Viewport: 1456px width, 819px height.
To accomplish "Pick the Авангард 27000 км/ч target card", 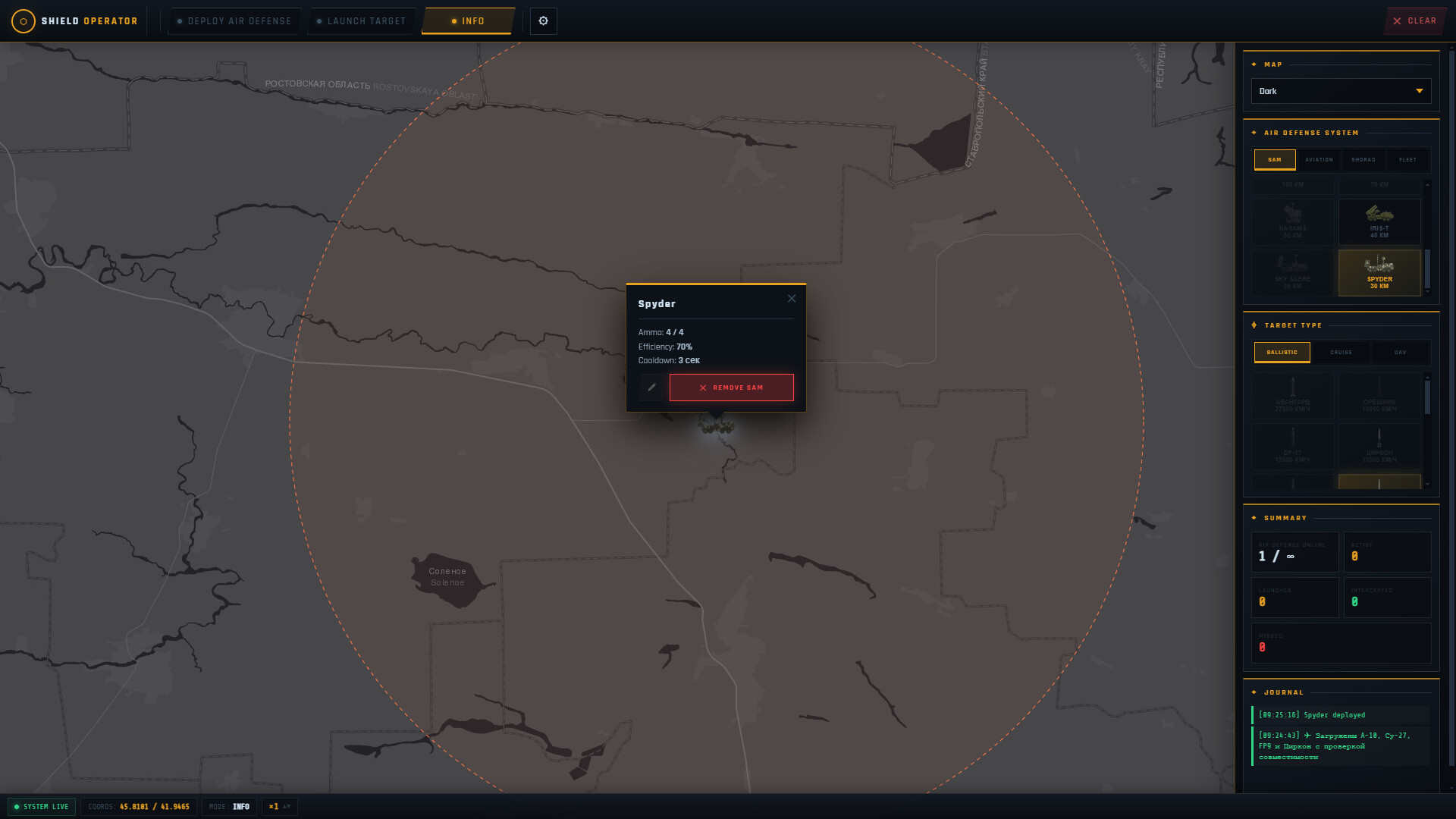I will [x=1293, y=395].
